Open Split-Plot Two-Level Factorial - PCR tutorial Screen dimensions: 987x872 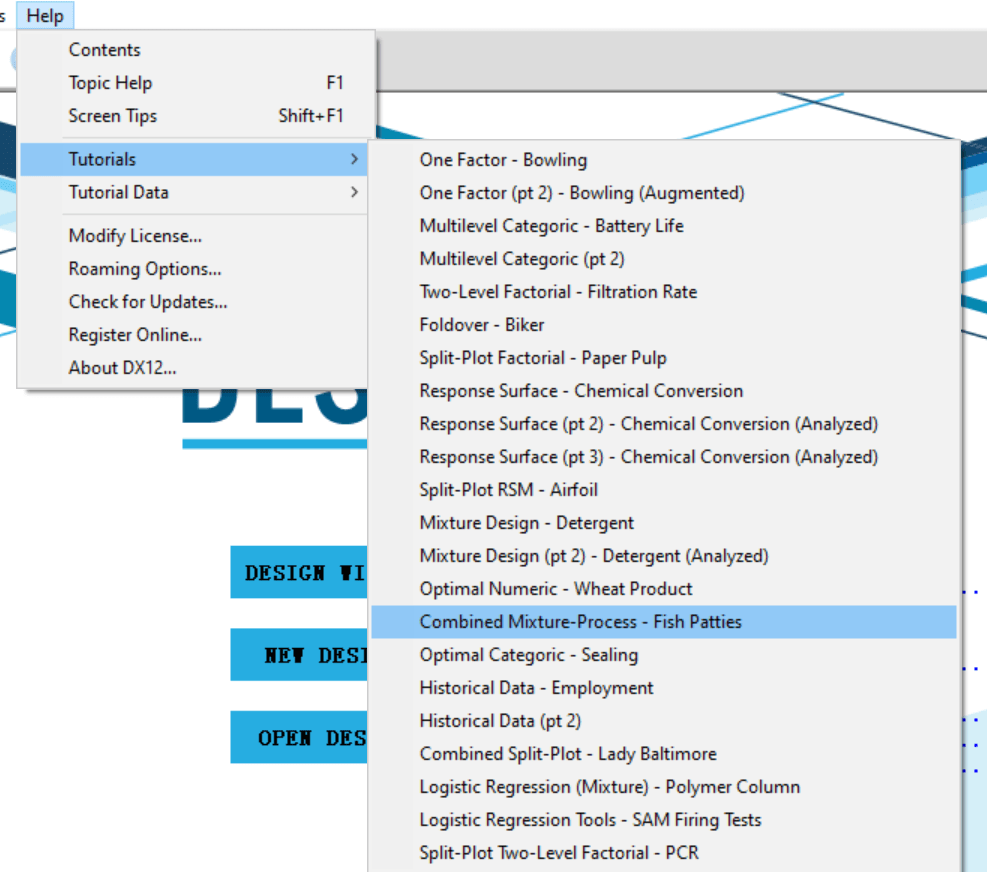[x=664, y=852]
